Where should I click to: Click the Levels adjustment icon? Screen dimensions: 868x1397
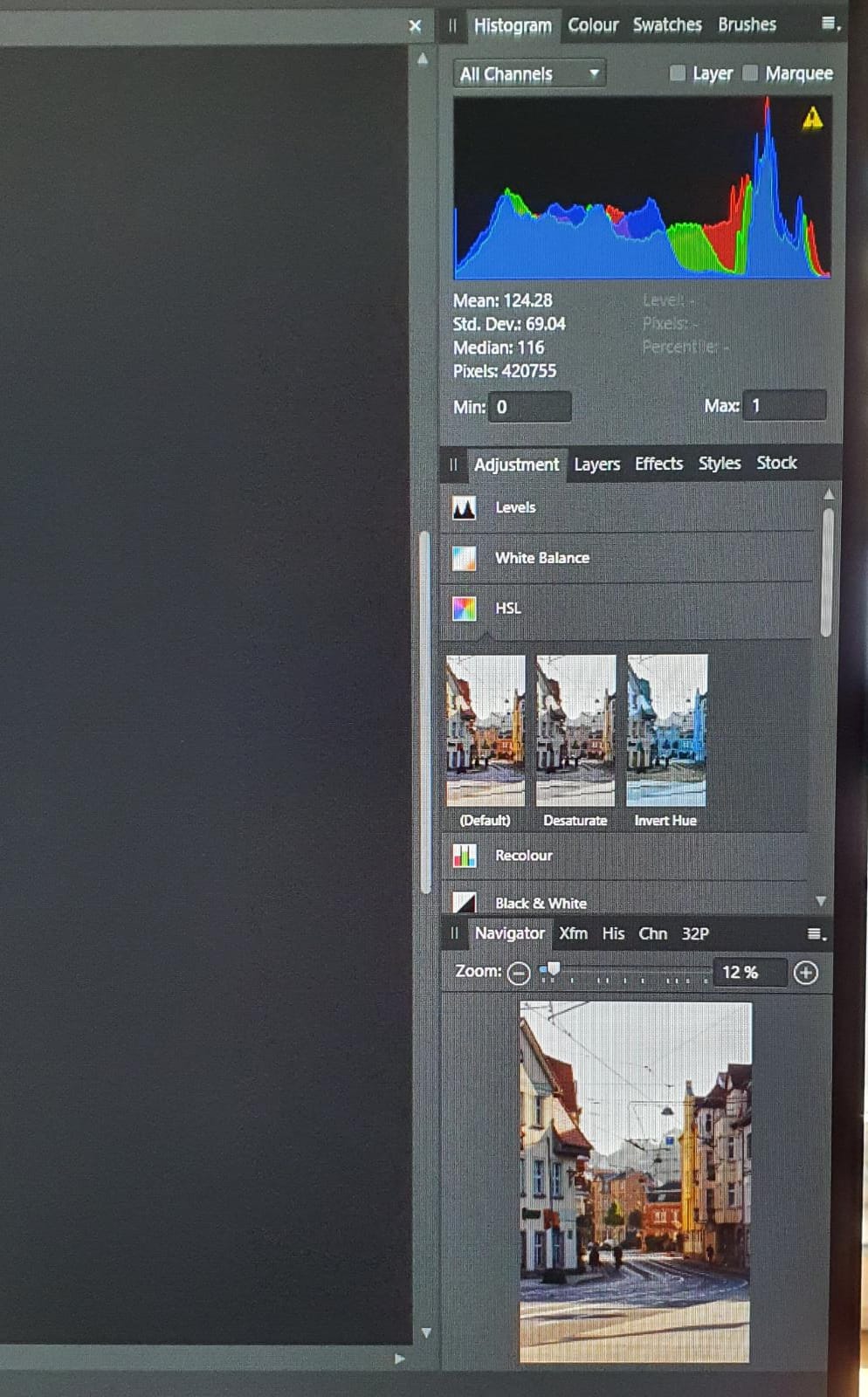(x=464, y=507)
